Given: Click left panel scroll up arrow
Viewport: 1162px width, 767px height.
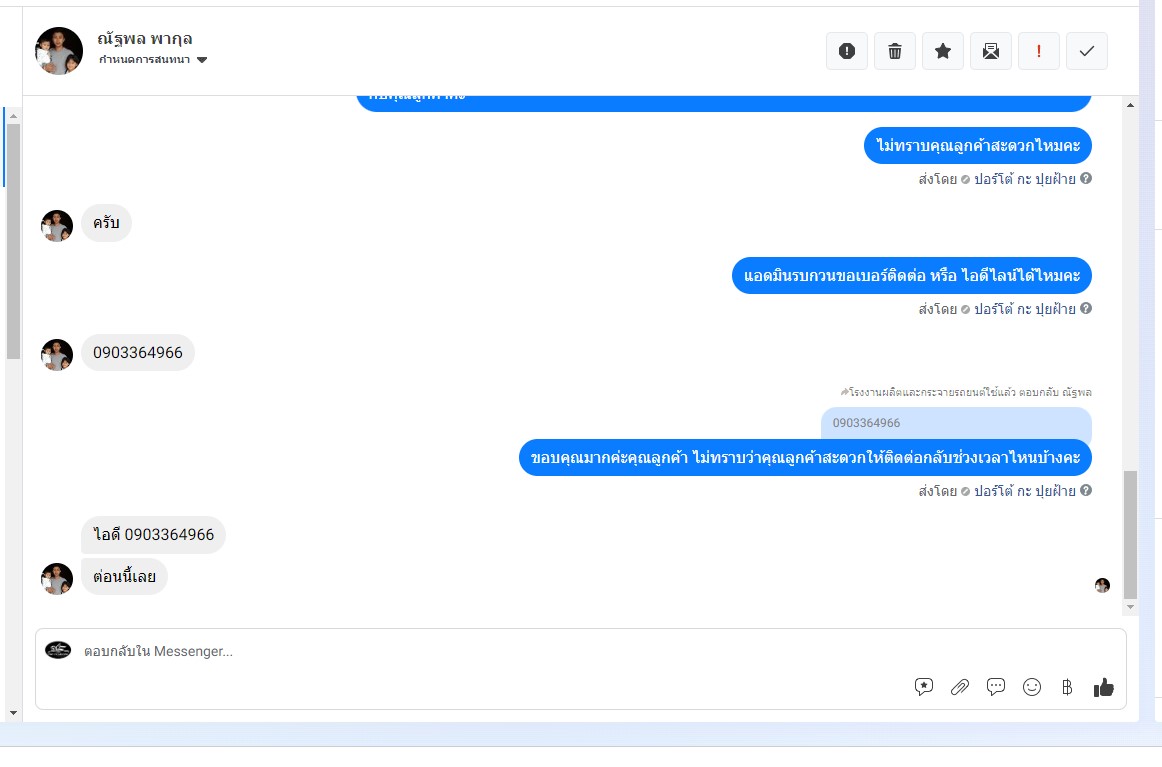Looking at the screenshot, I should [13, 116].
